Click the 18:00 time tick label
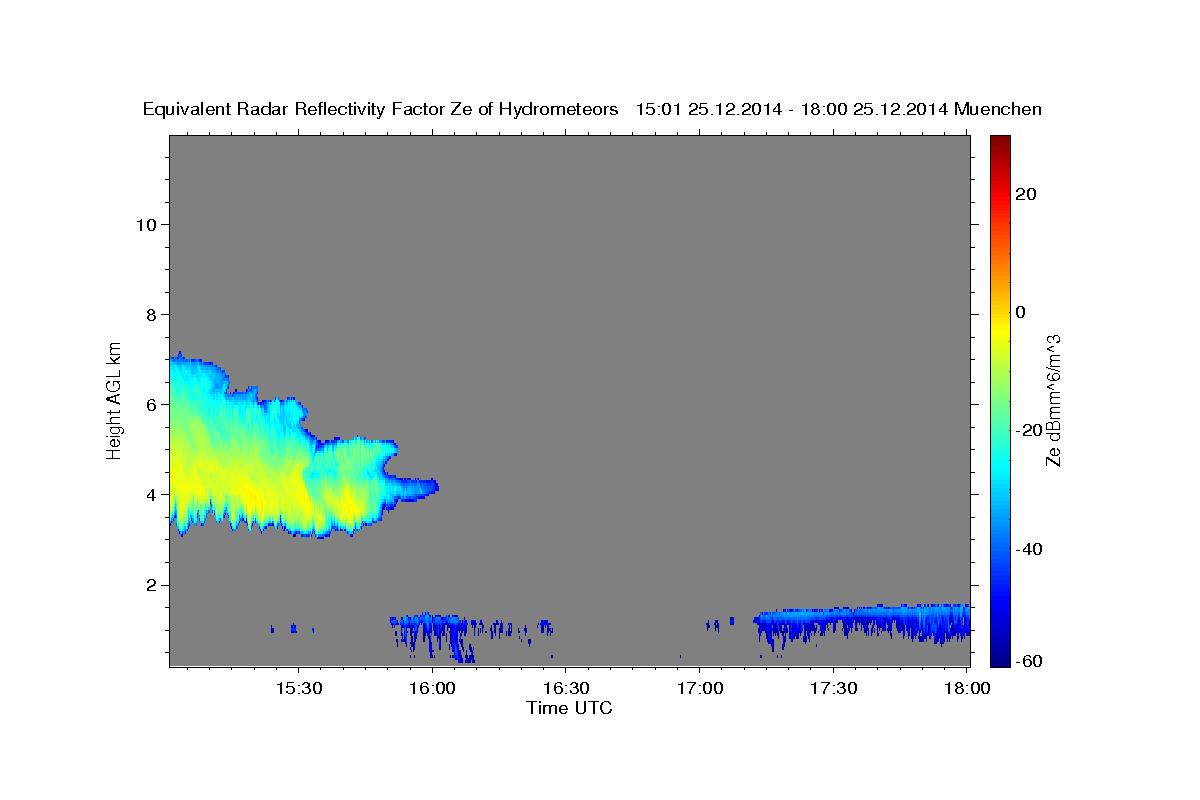The image size is (1200, 800). tap(966, 688)
